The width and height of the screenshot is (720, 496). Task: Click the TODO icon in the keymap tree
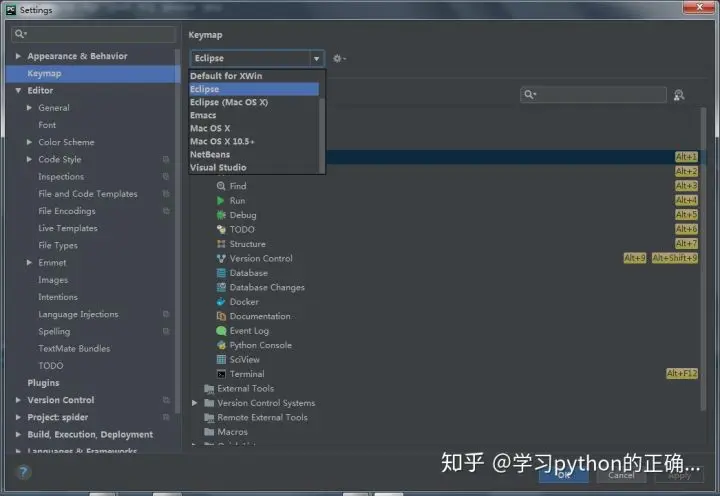[221, 229]
